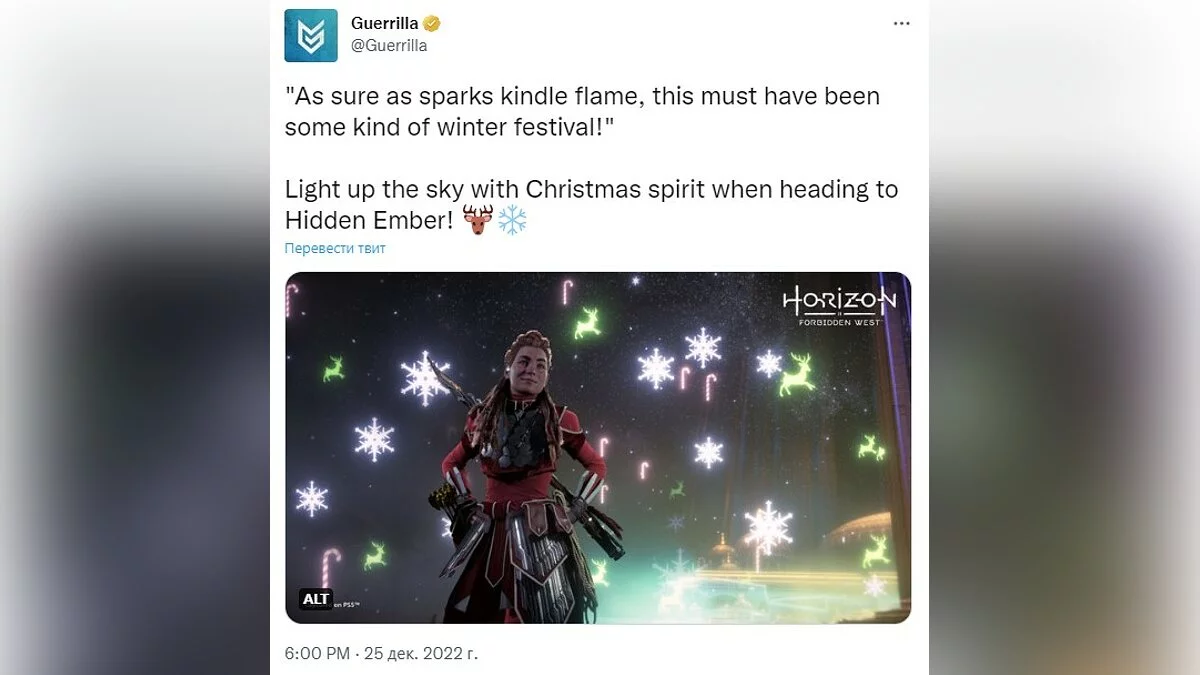The height and width of the screenshot is (675, 1200).
Task: Open the 6:00 PM timestamp link
Action: click(317, 653)
